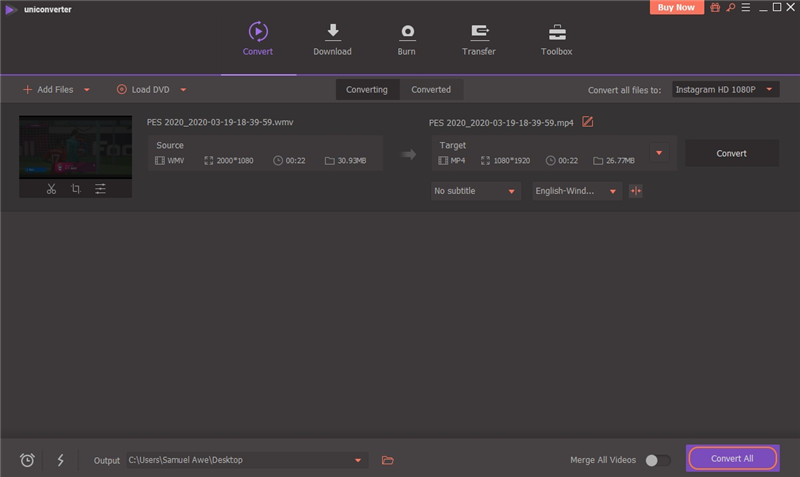The width and height of the screenshot is (800, 477).
Task: Edit the output file name icon
Action: pyautogui.click(x=588, y=122)
